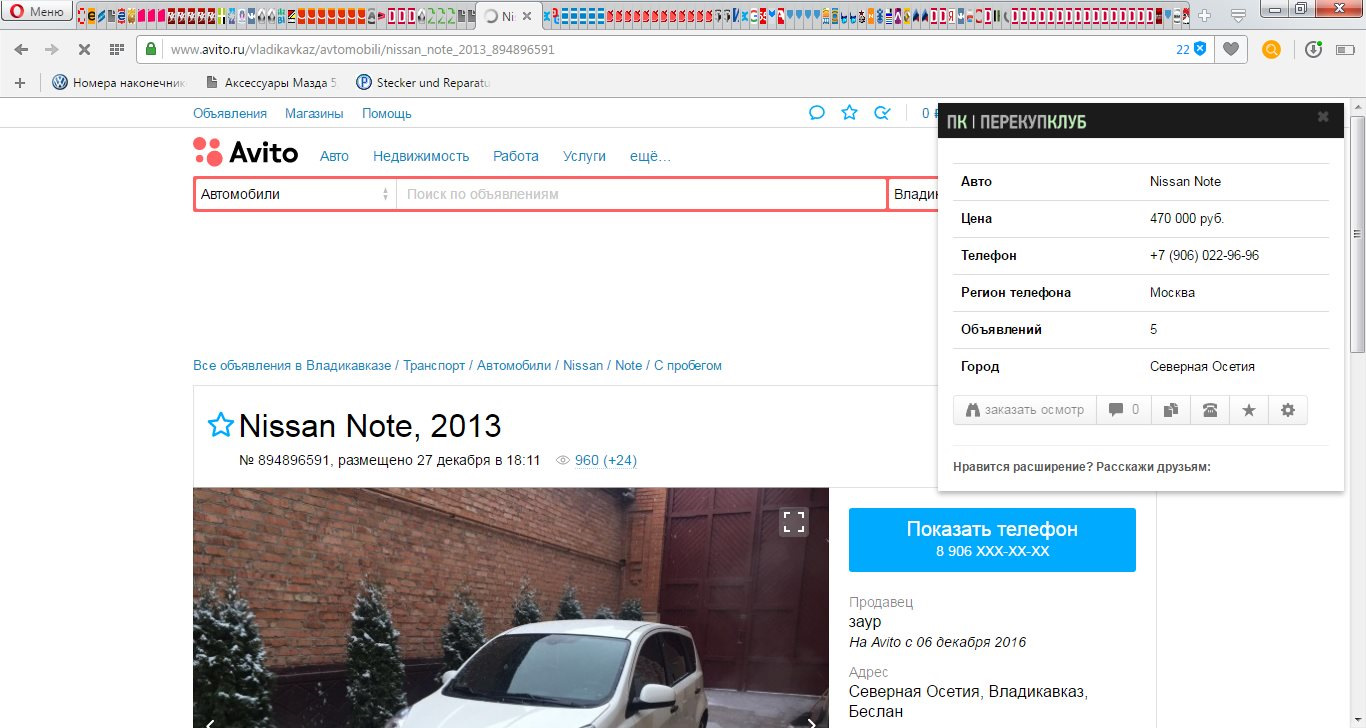Click the copy documents icon in Перекупклуб
1366x728 pixels.
(1171, 410)
